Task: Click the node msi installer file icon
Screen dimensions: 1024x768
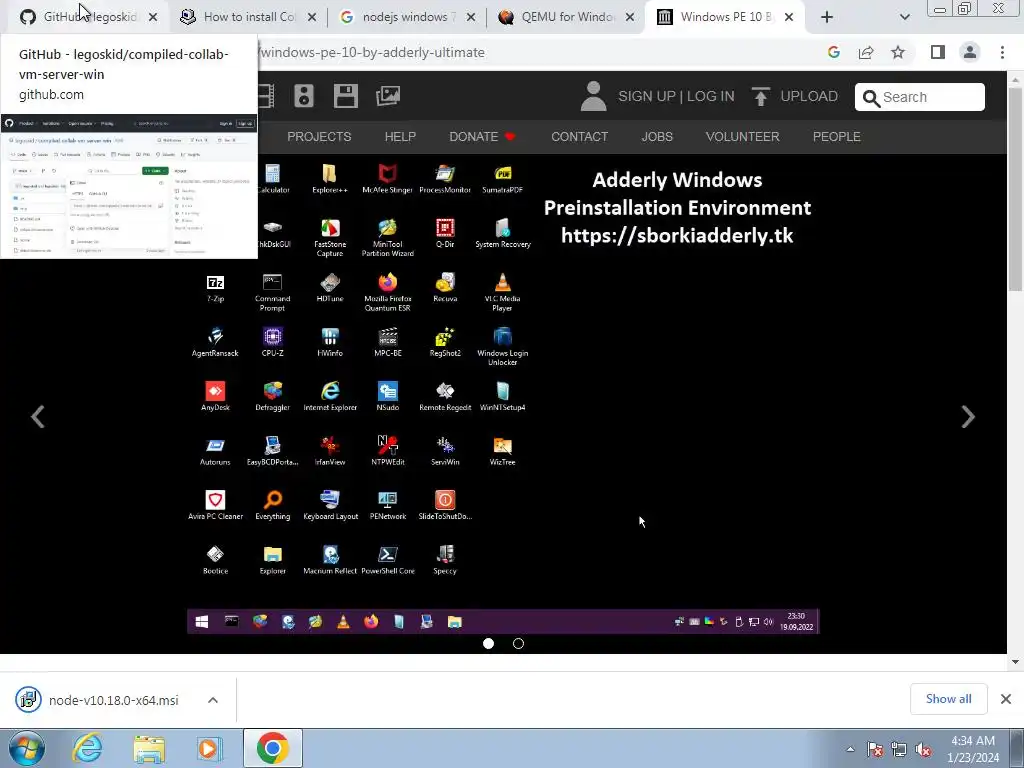Action: [28, 700]
